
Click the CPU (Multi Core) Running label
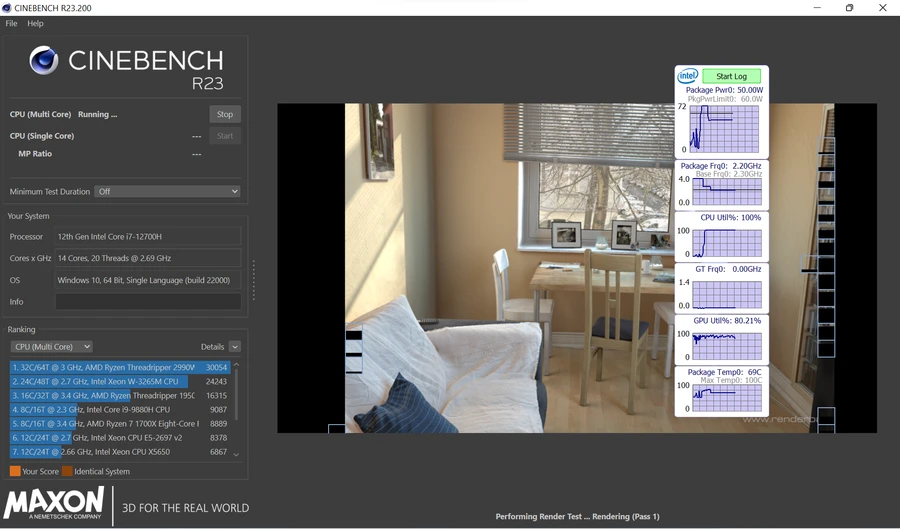63,114
